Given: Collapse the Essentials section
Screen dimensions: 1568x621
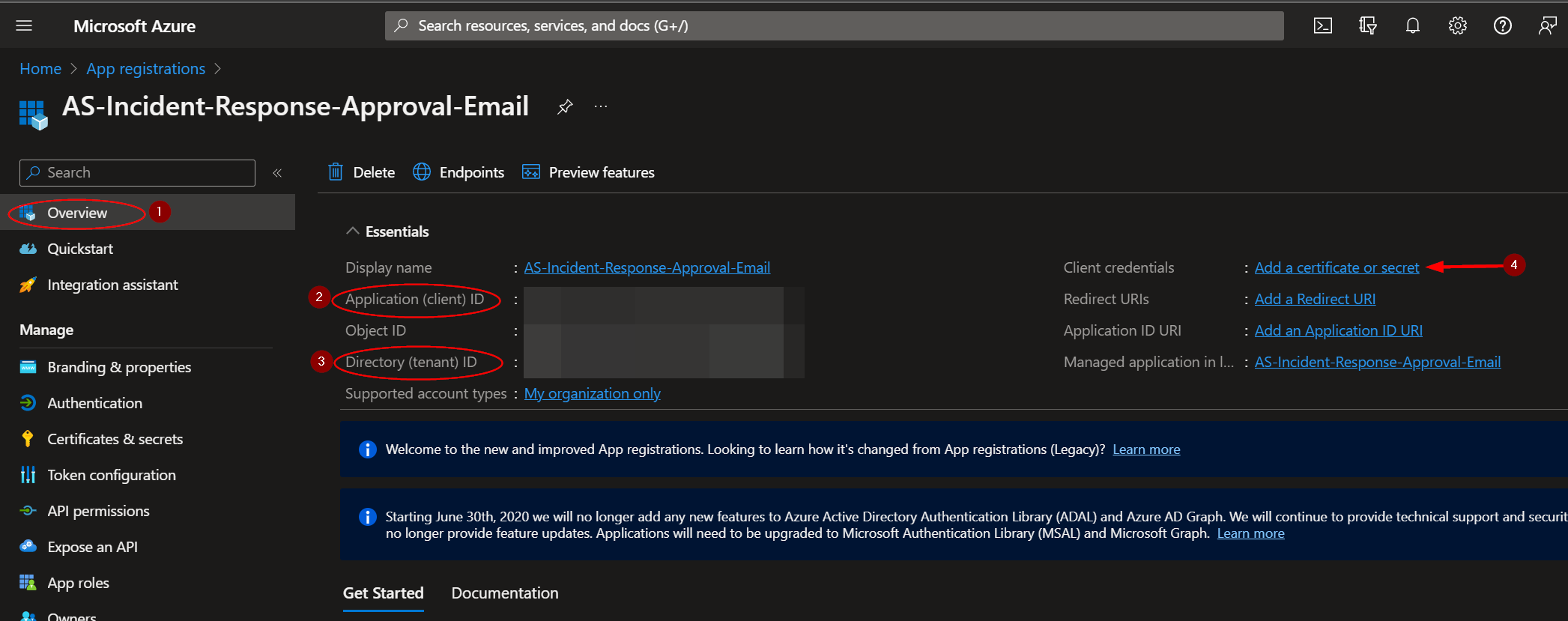Looking at the screenshot, I should pyautogui.click(x=353, y=231).
